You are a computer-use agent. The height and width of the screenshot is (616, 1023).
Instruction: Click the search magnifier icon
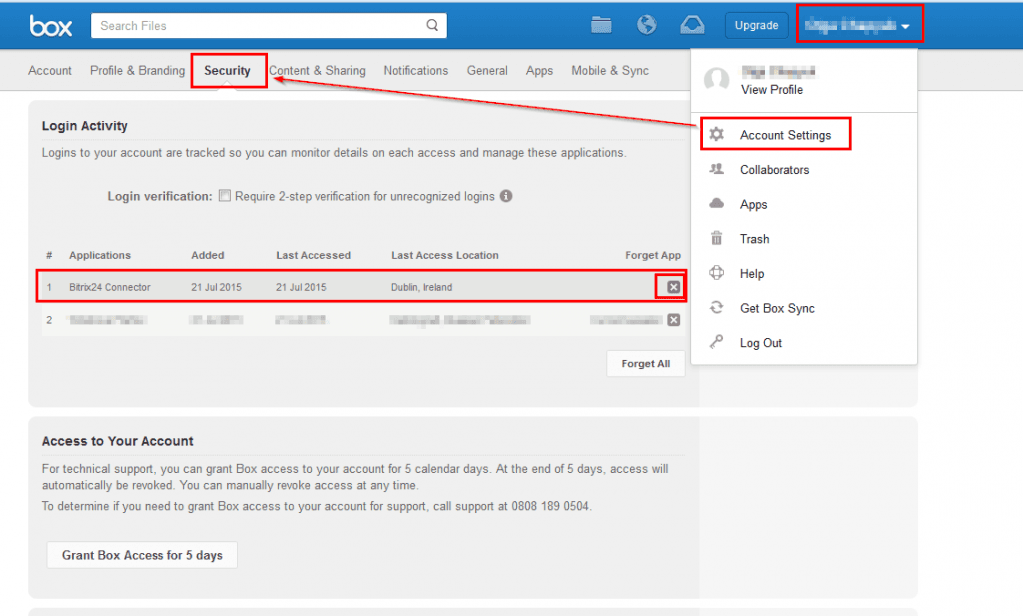pyautogui.click(x=432, y=26)
